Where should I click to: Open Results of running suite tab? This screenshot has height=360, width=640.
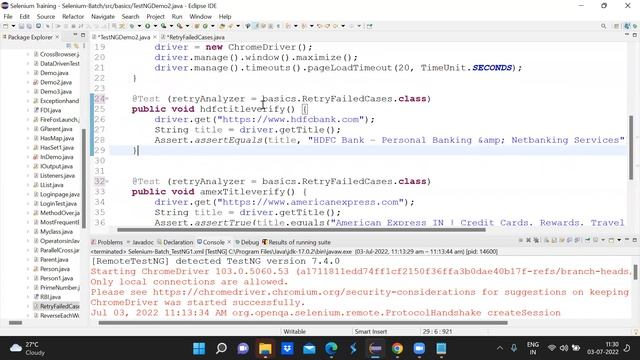pos(296,242)
